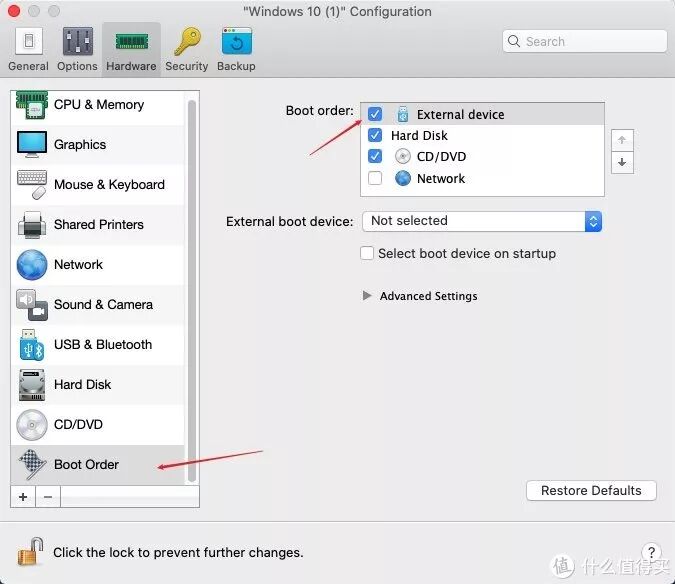Add a device with the plus button
This screenshot has height=584, width=675.
23,497
